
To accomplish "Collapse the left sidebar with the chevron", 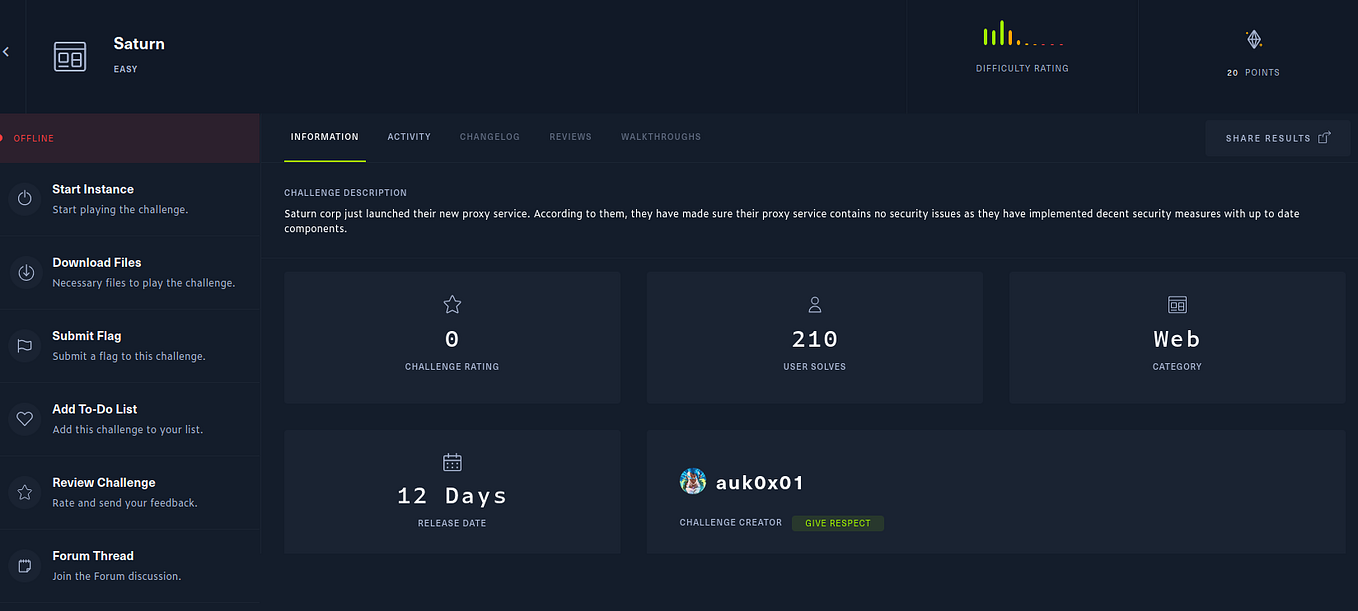I will coord(5,51).
